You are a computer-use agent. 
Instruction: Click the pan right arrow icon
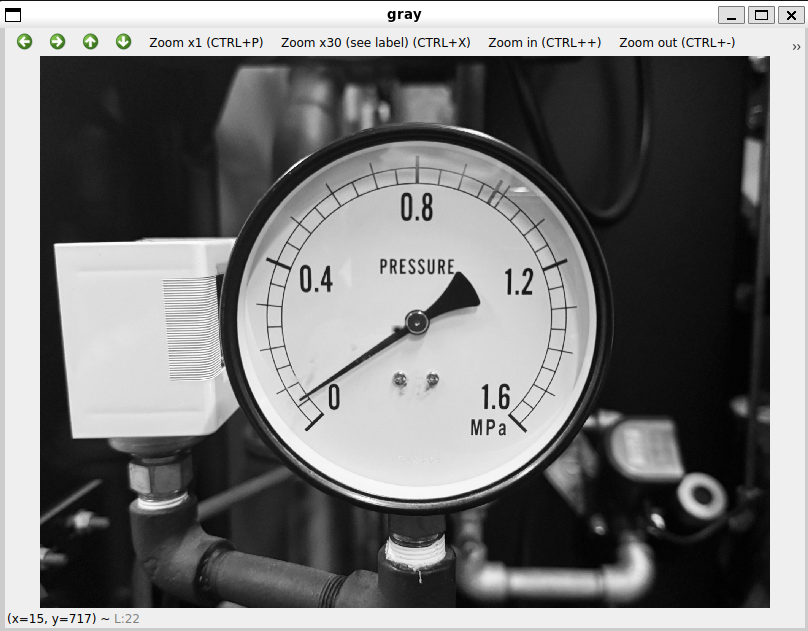(58, 42)
